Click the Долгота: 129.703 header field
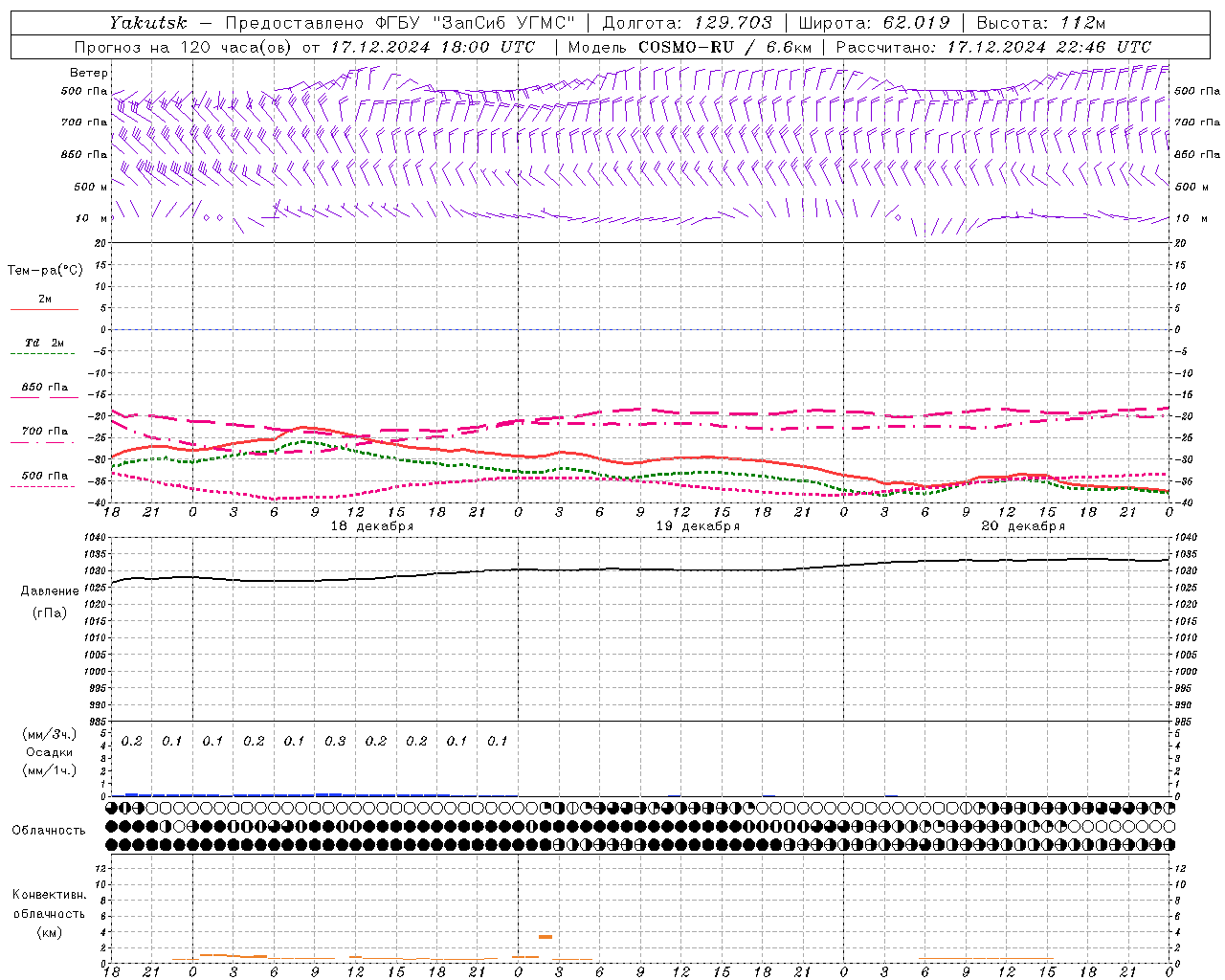 (x=687, y=23)
